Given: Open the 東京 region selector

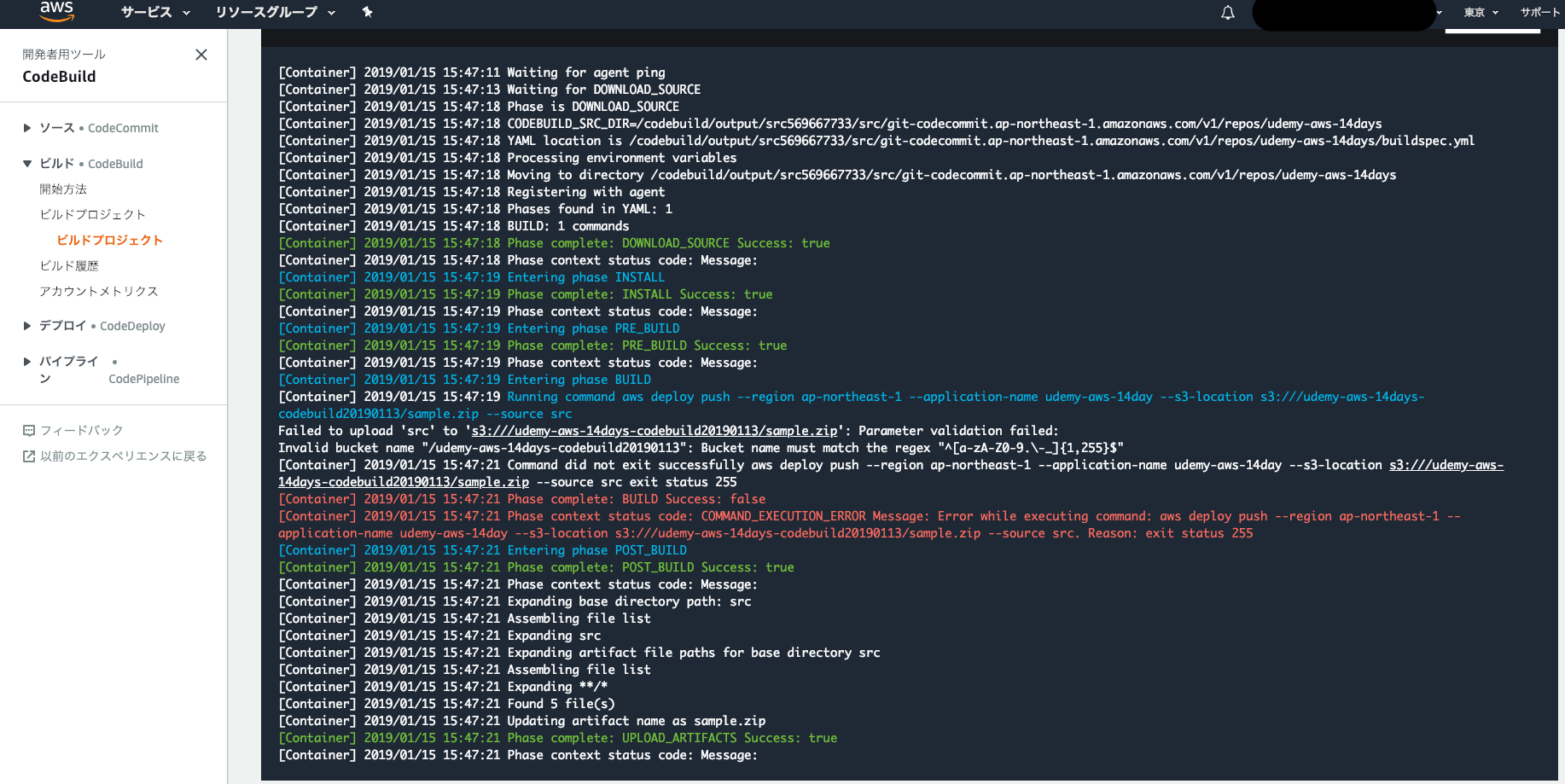Looking at the screenshot, I should (1481, 12).
